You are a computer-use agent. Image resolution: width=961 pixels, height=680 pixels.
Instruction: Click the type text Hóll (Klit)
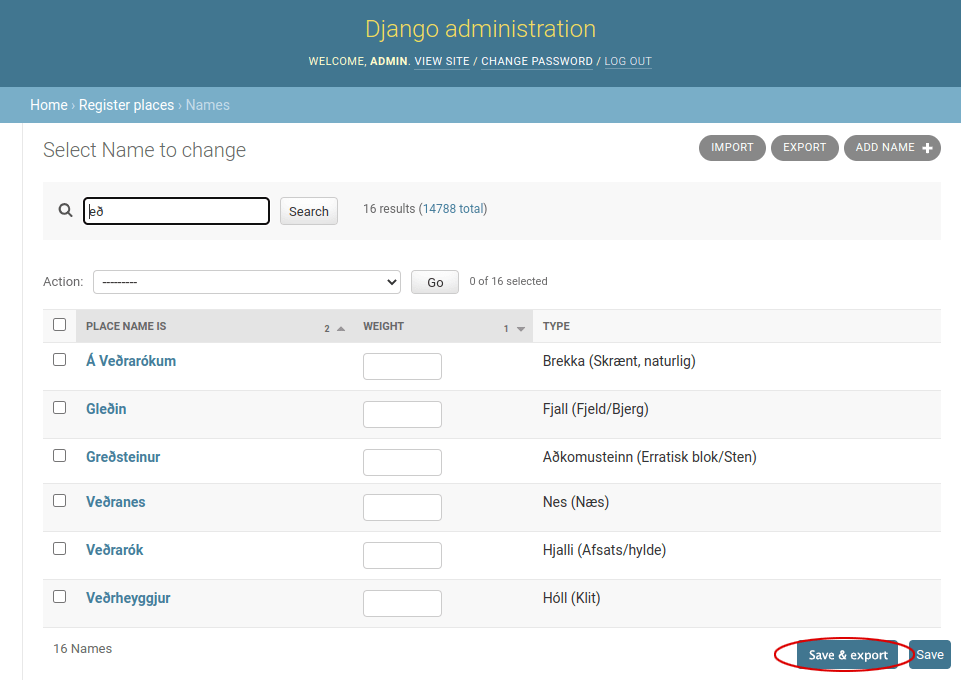[x=571, y=598]
